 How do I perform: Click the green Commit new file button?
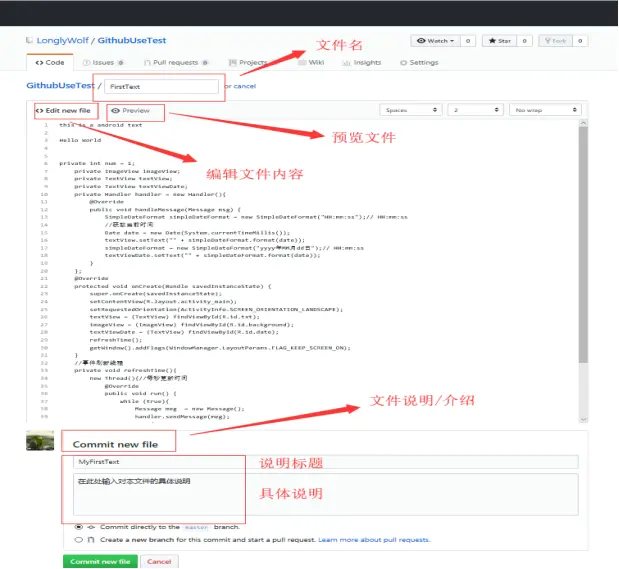100,561
